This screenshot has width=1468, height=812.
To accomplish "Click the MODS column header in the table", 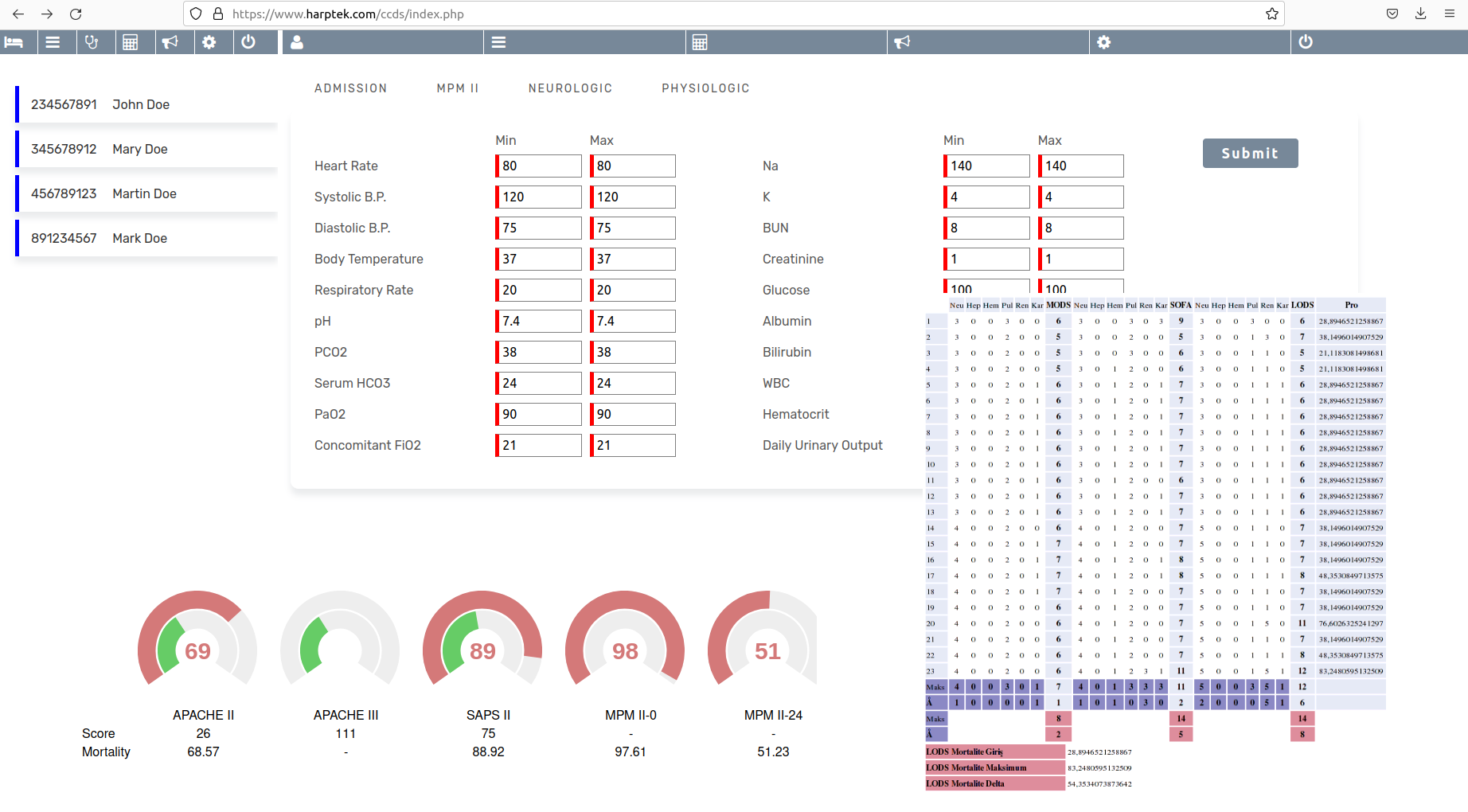I will point(1058,305).
